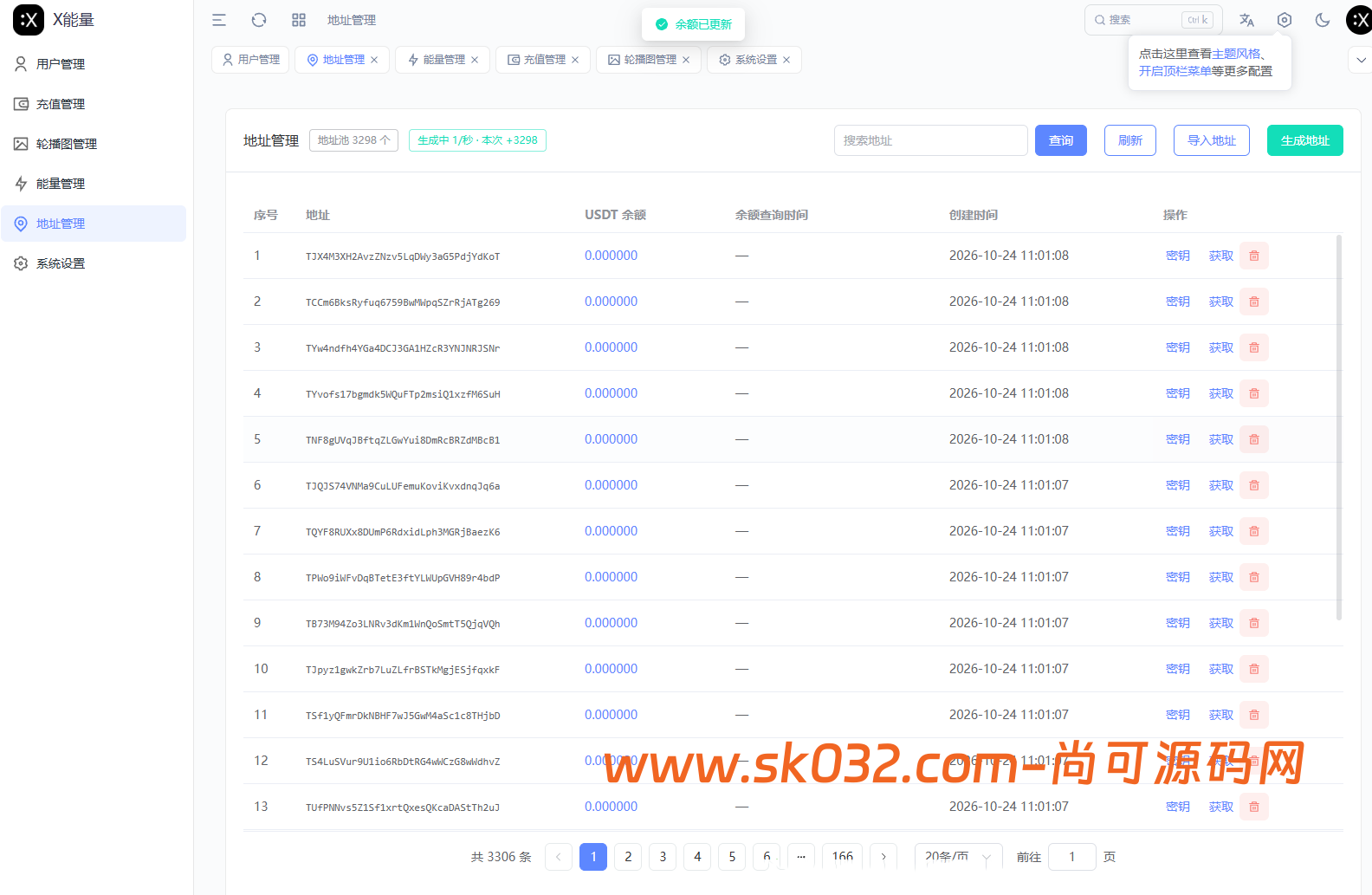The image size is (1372, 895).
Task: Delete address row 7 with the trash icon
Action: click(1254, 531)
